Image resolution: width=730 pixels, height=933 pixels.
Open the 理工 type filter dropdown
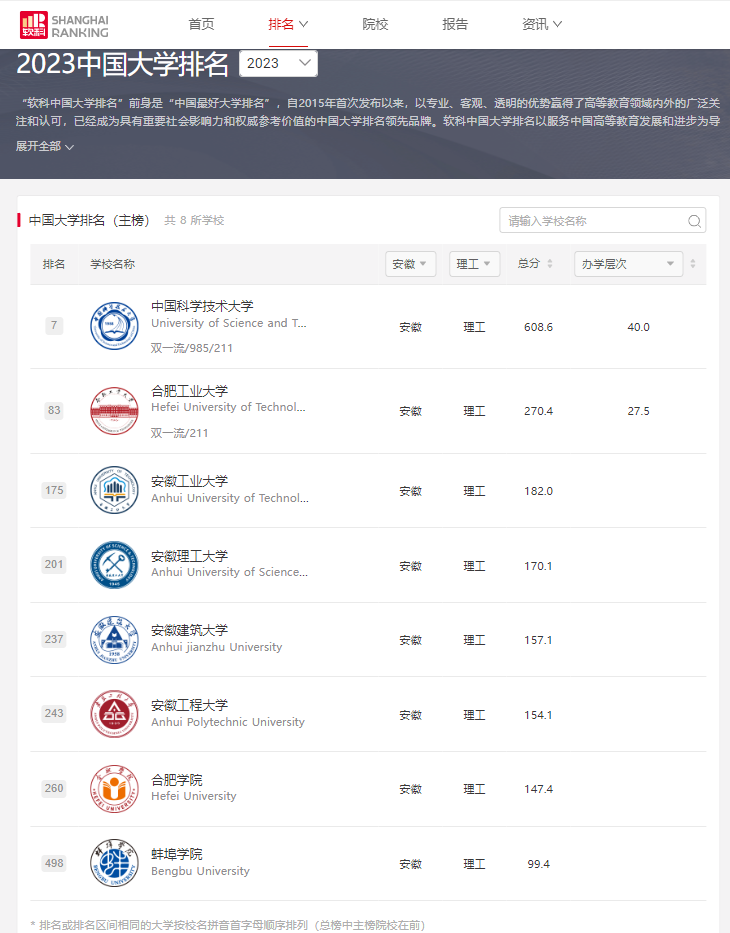474,264
